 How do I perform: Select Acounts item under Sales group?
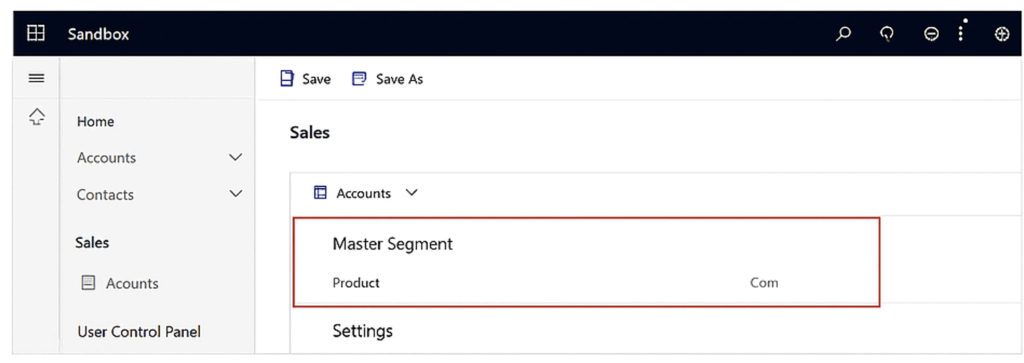pyautogui.click(x=120, y=283)
